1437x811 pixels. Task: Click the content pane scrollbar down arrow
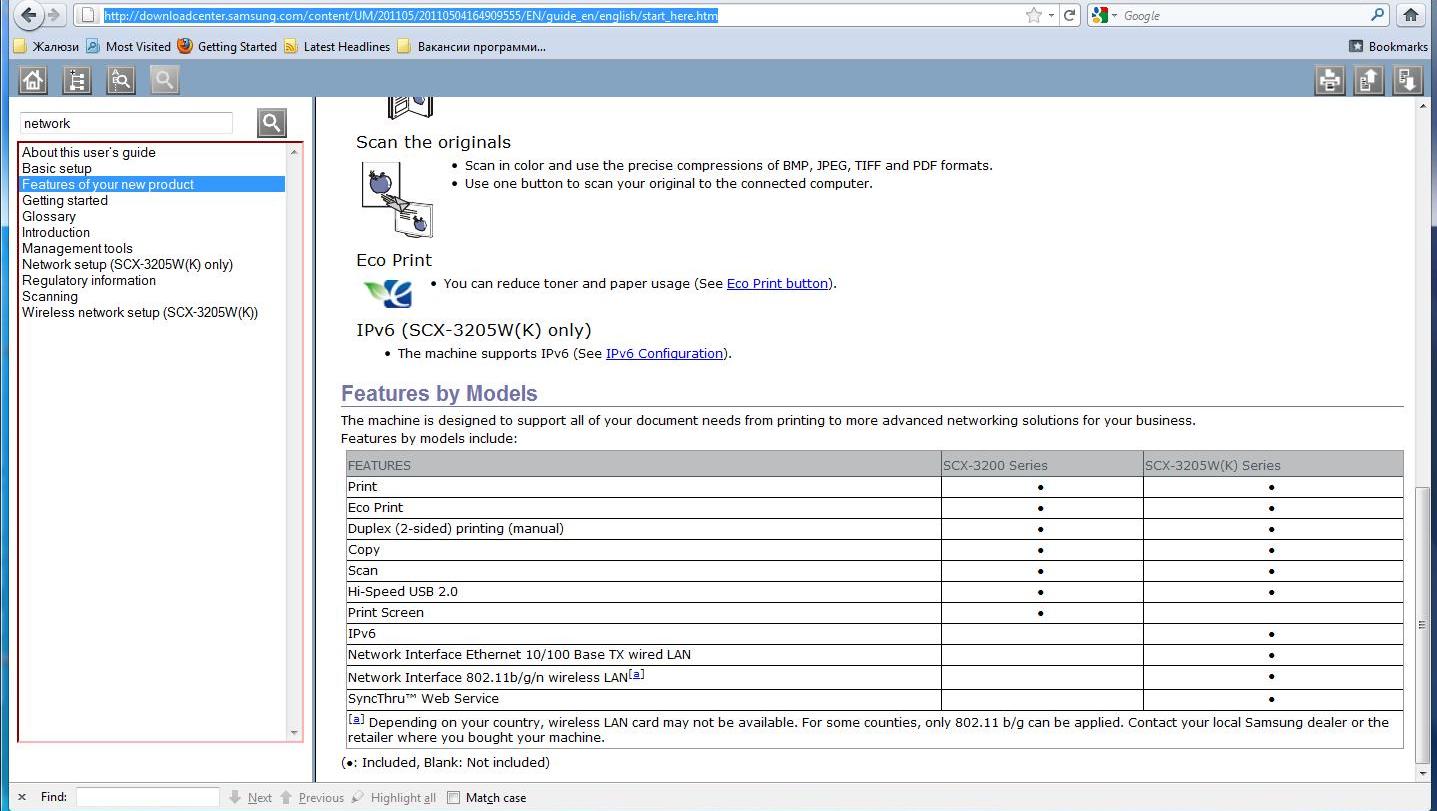1423,773
